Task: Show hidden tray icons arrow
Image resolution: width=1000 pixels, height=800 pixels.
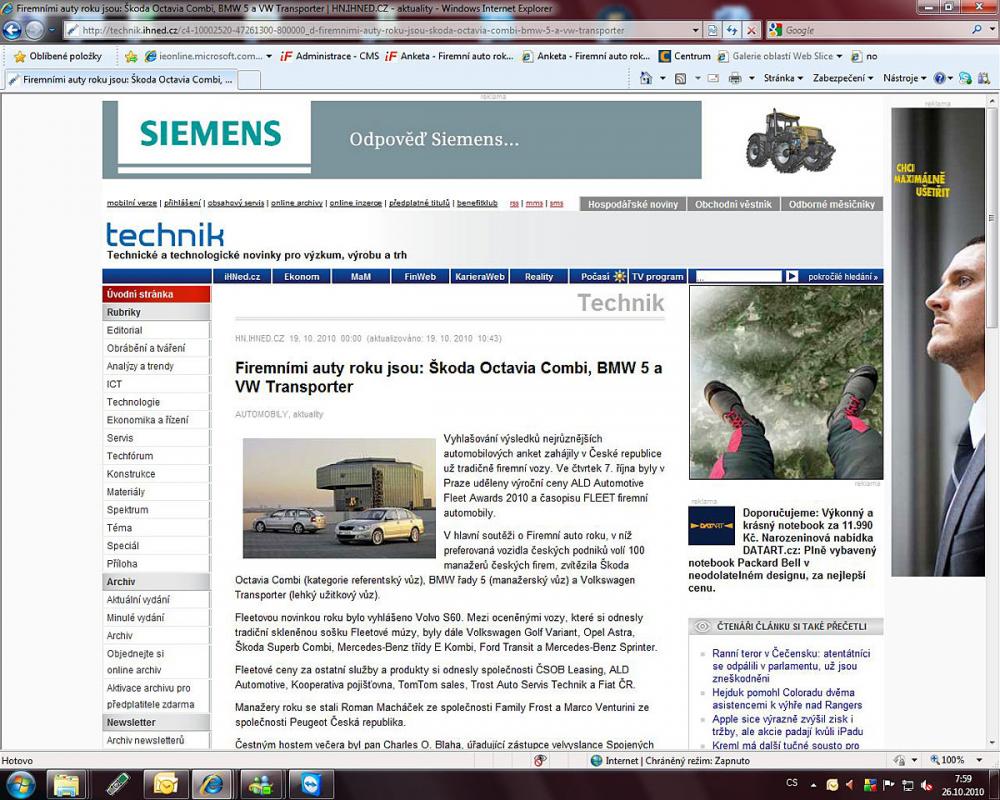Action: pos(813,785)
